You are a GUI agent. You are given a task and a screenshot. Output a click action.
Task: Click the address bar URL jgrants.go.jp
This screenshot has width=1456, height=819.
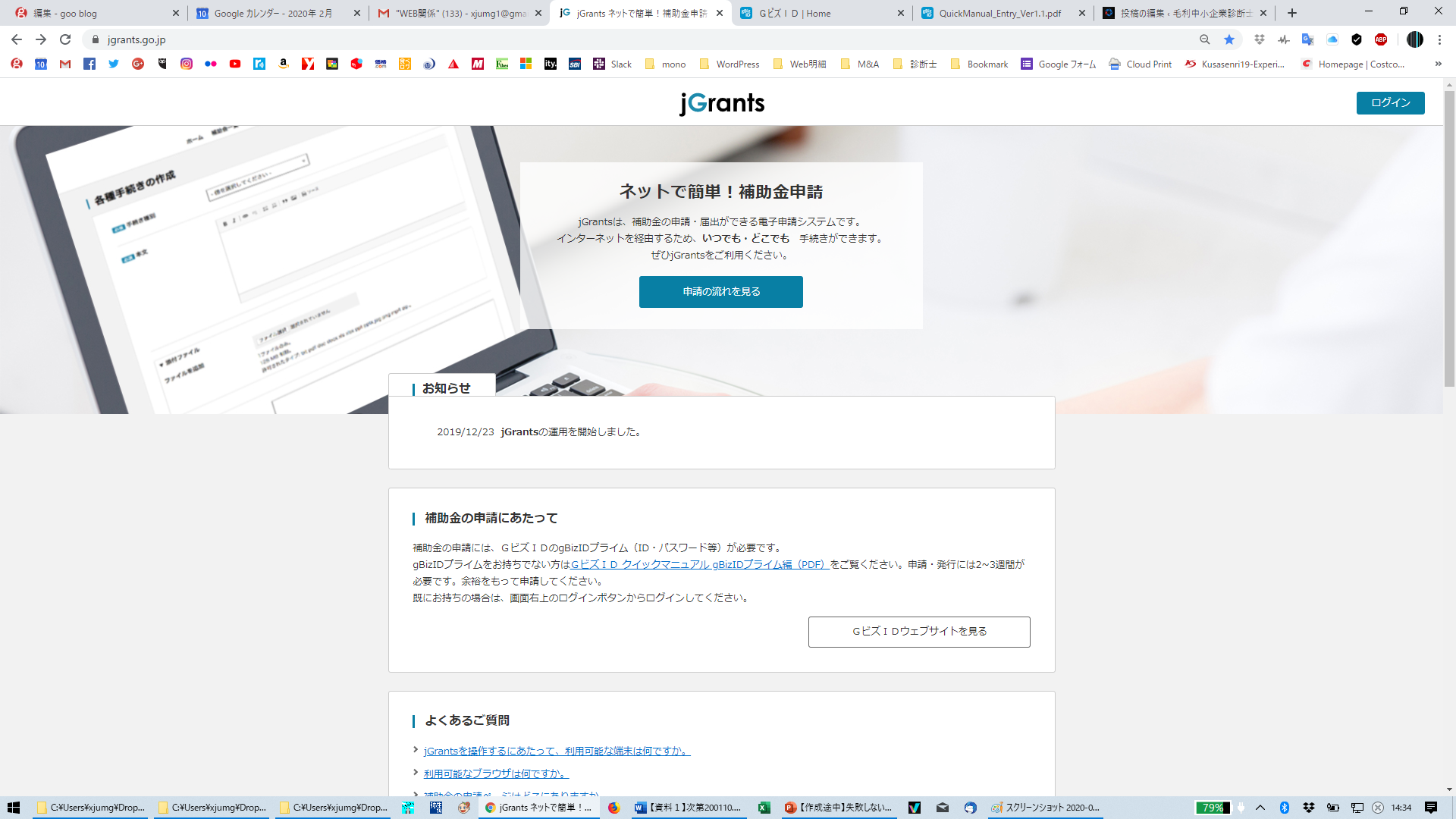pos(136,39)
